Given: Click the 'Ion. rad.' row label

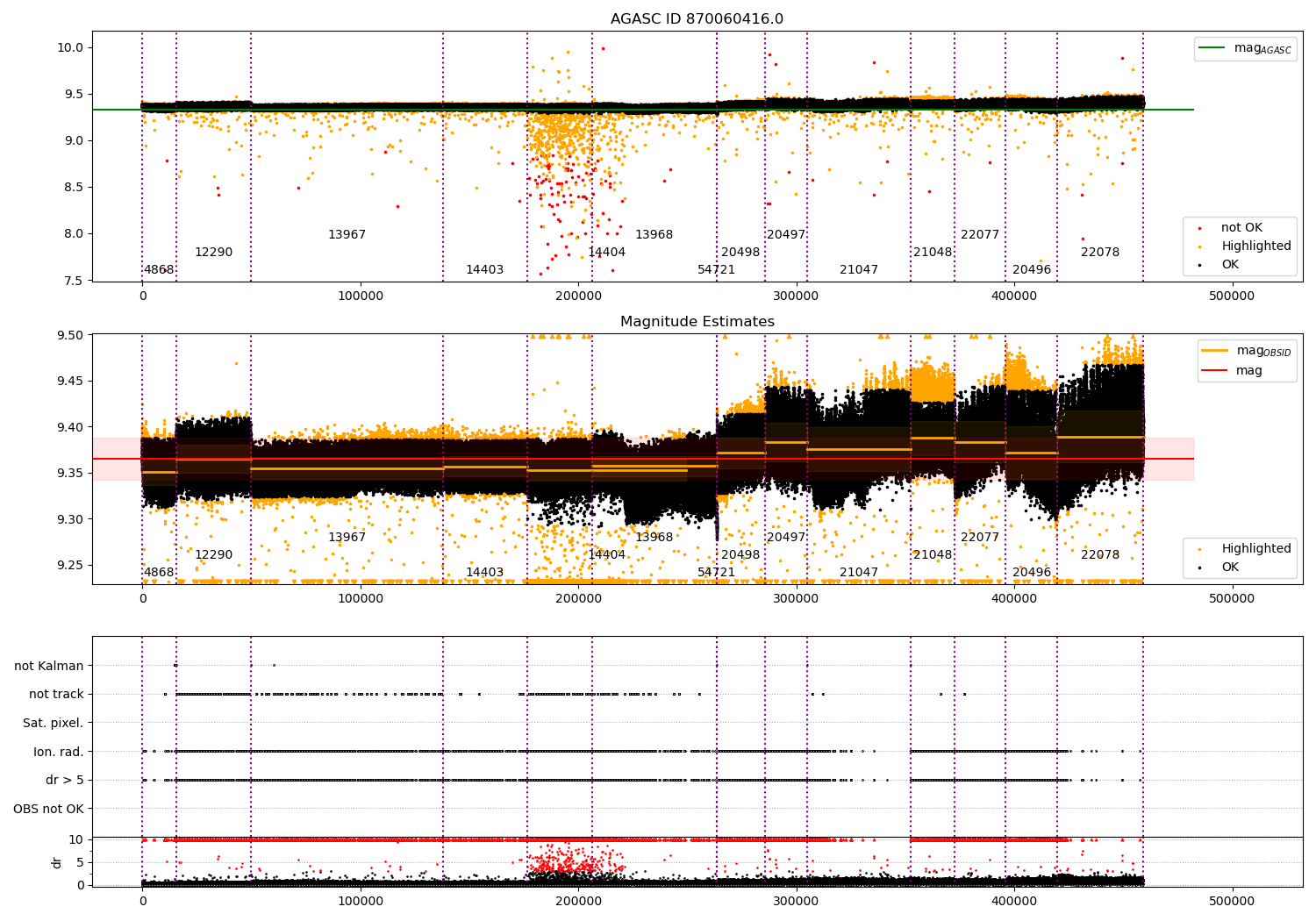Looking at the screenshot, I should point(59,752).
